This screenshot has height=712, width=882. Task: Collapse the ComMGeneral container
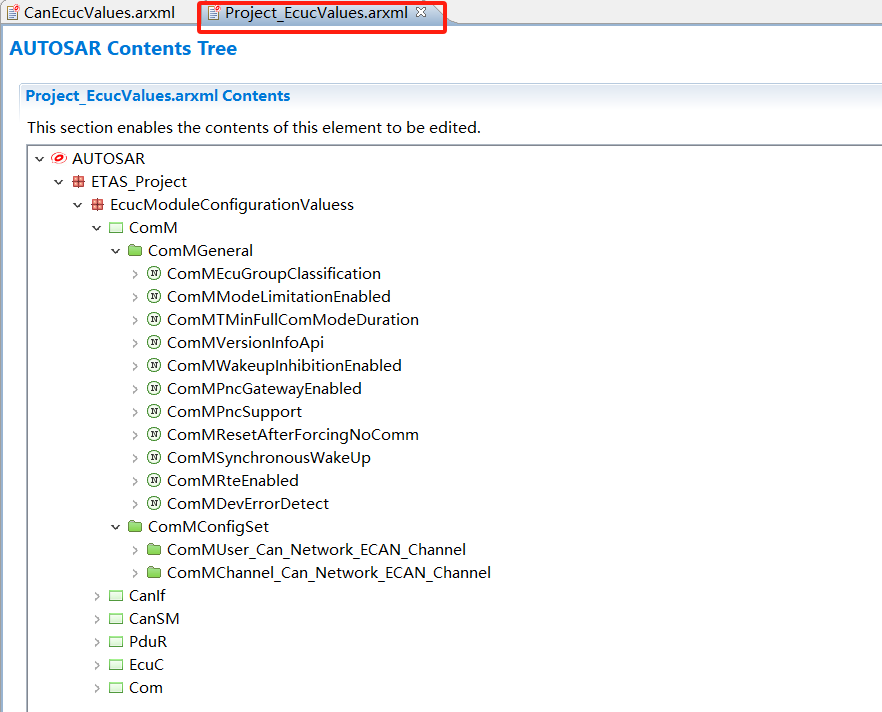(116, 251)
